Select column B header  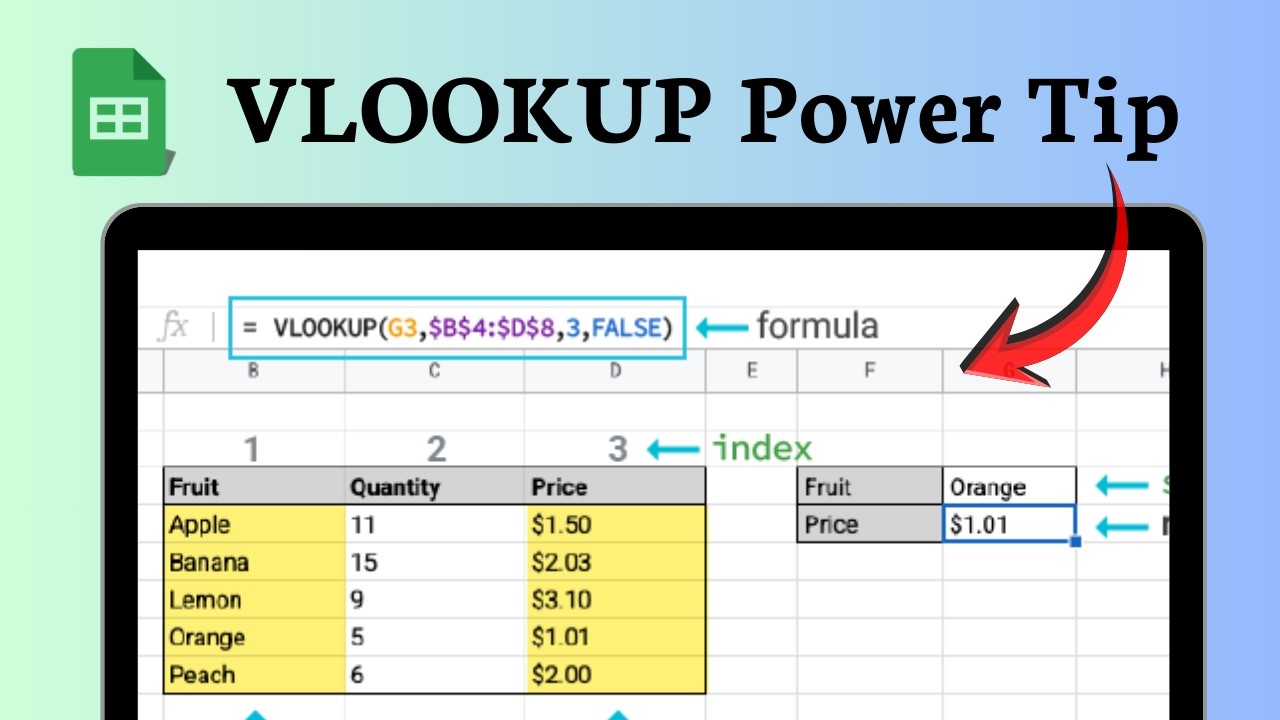coord(254,371)
